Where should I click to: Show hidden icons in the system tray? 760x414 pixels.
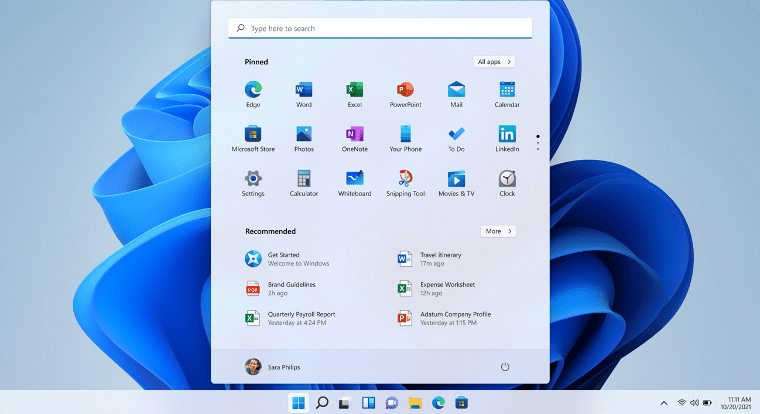[664, 403]
